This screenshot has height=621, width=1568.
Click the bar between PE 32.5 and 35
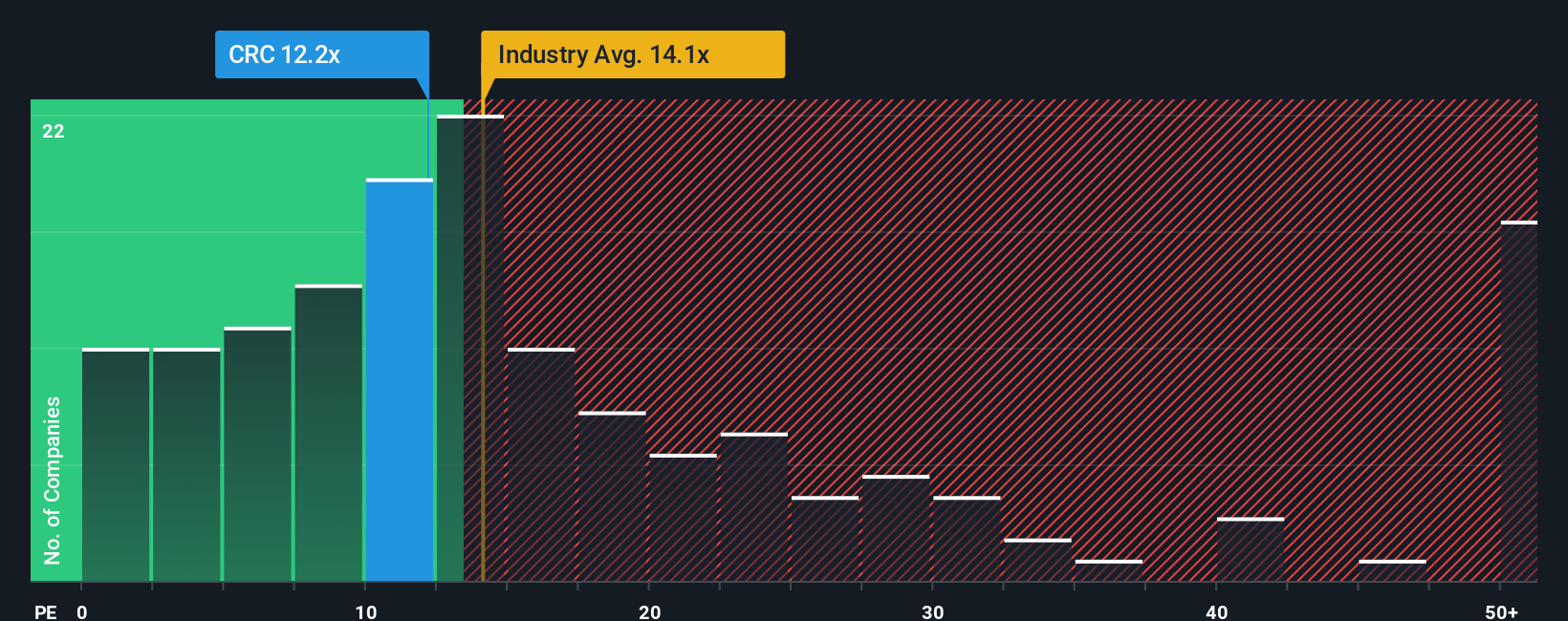click(x=1037, y=560)
